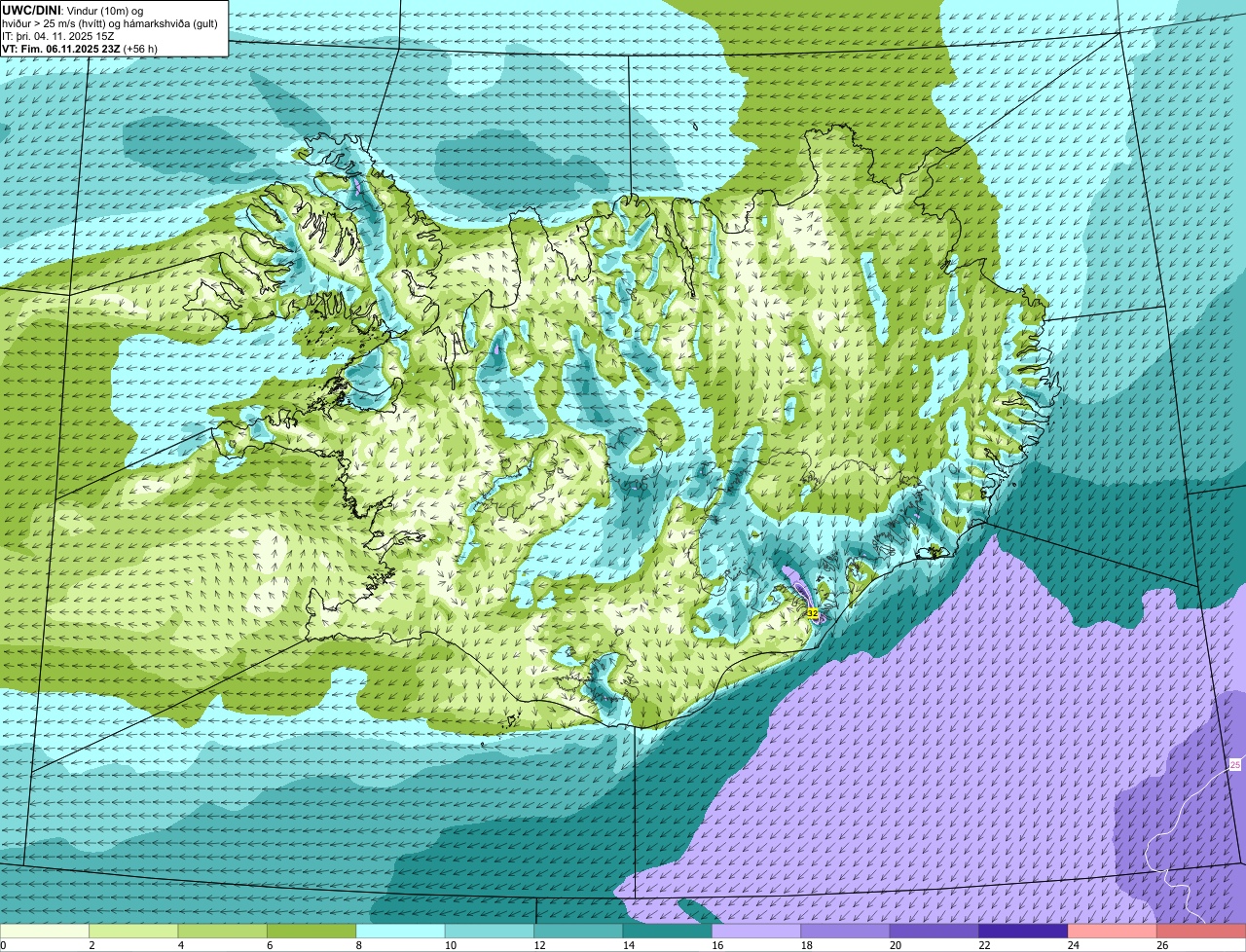Click the '26' scale label
This screenshot has height=952, width=1246.
(1161, 945)
